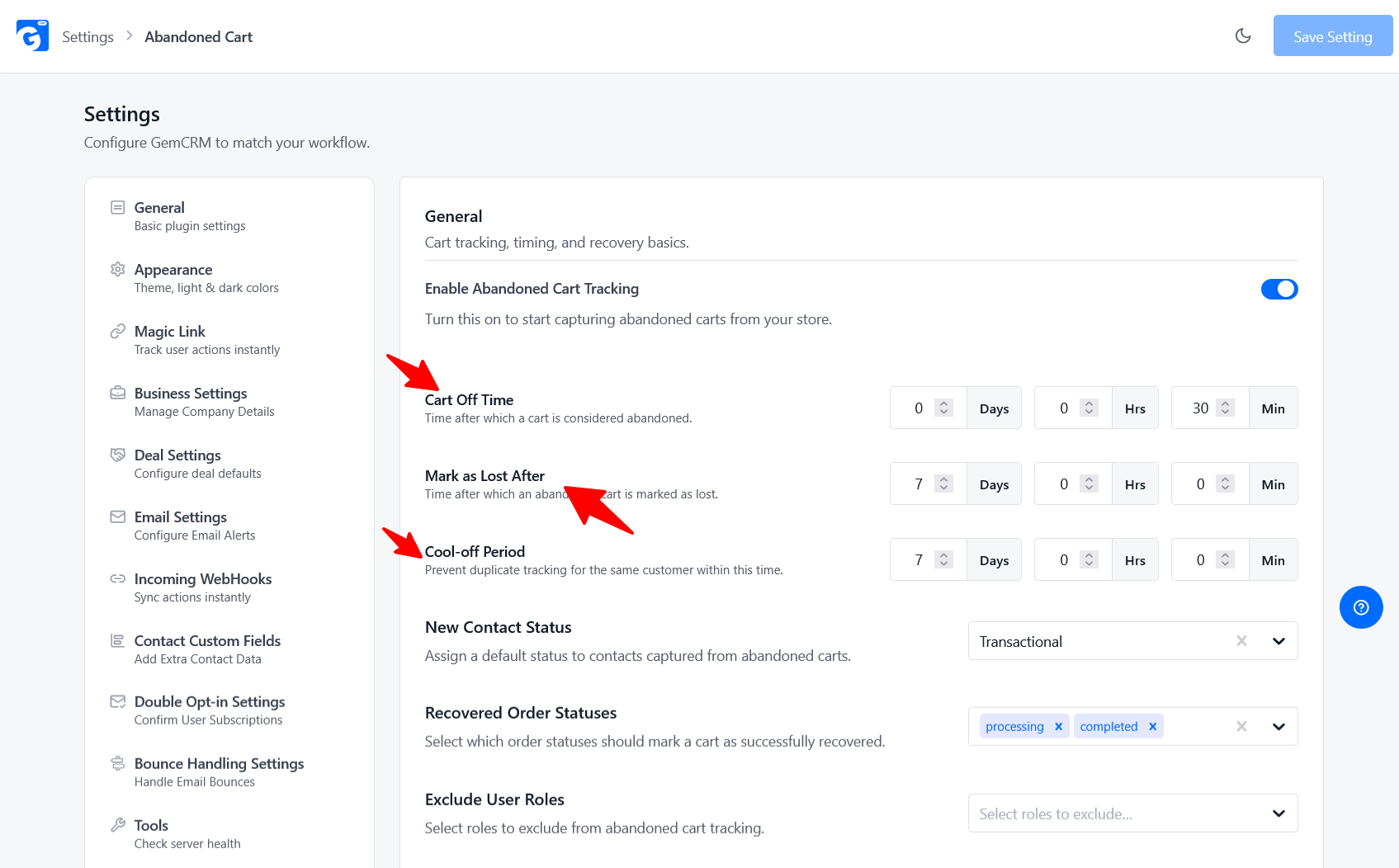Clear the New Contact Status selection

click(1241, 641)
